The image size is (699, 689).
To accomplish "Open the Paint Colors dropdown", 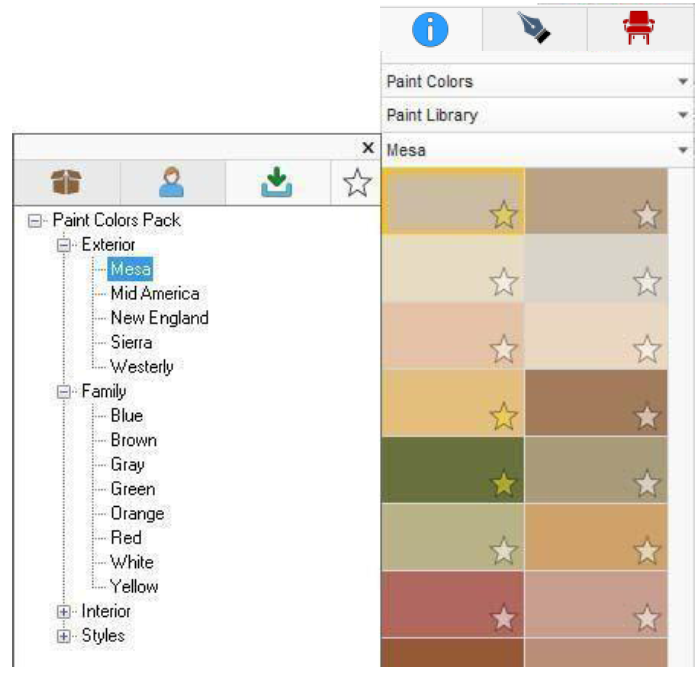I will pyautogui.click(x=538, y=81).
